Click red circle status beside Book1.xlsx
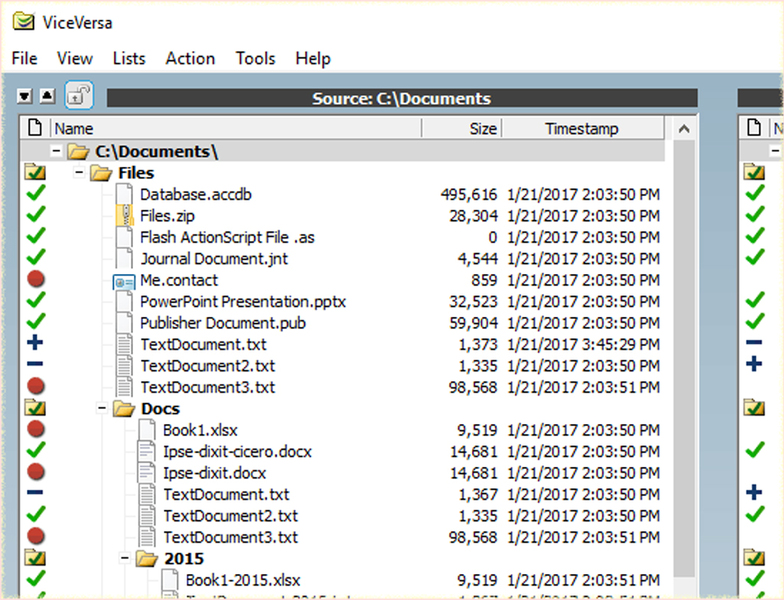 click(x=36, y=429)
